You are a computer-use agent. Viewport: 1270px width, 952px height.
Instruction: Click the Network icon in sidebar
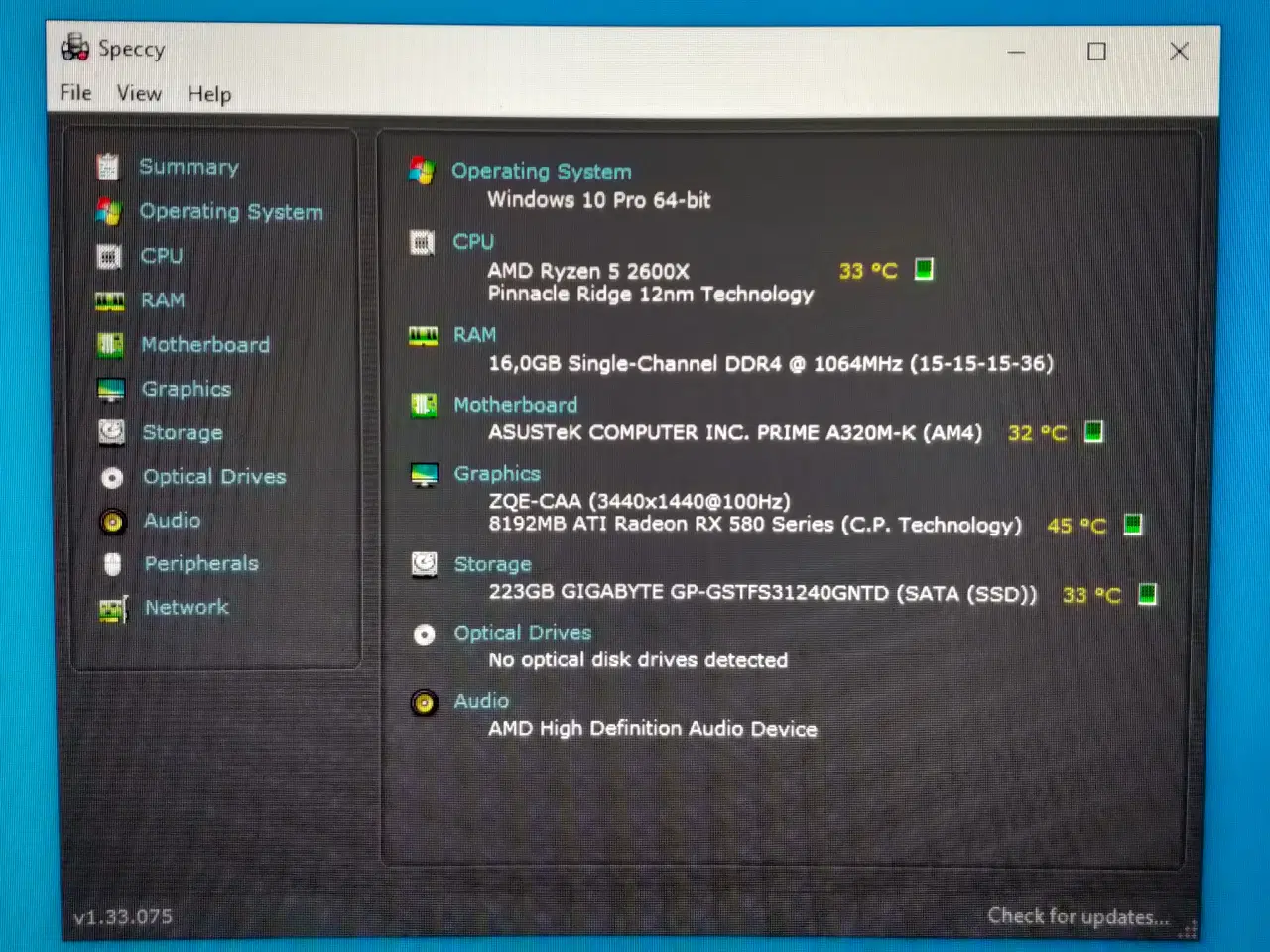tap(113, 609)
